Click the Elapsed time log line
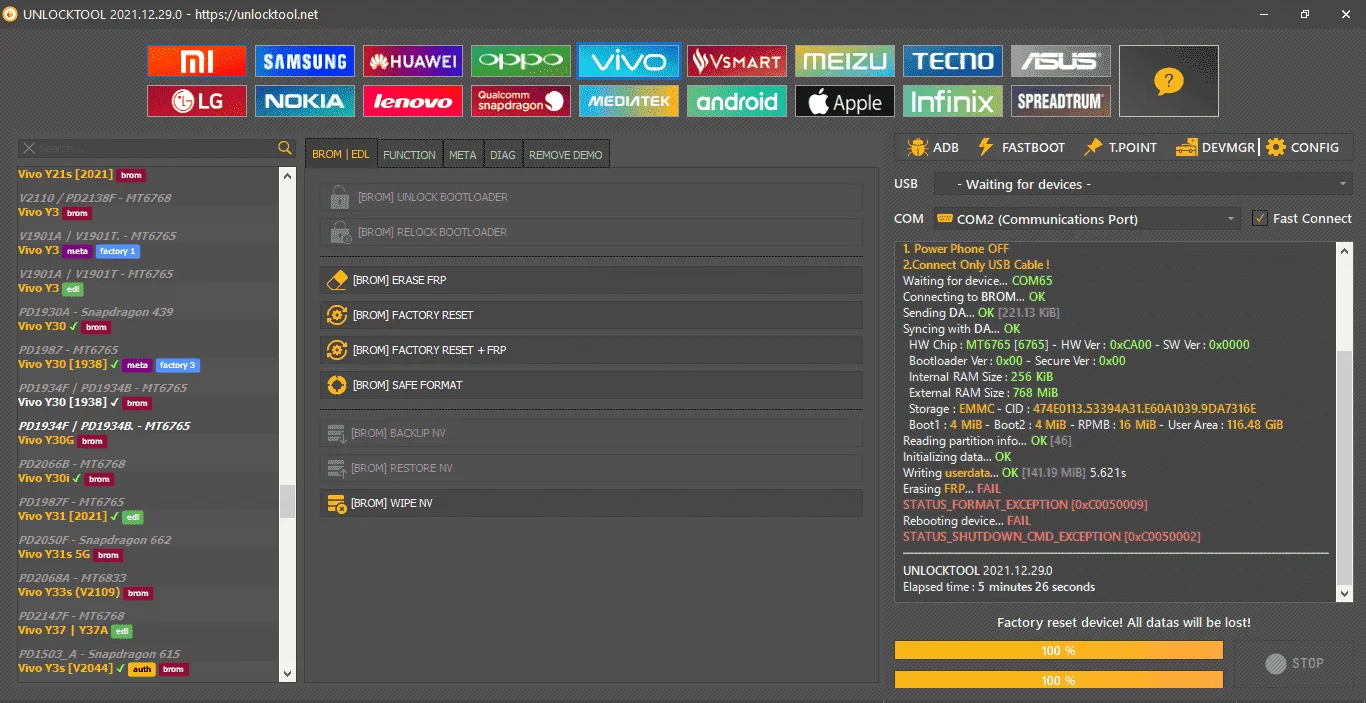The height and width of the screenshot is (703, 1366). (999, 587)
